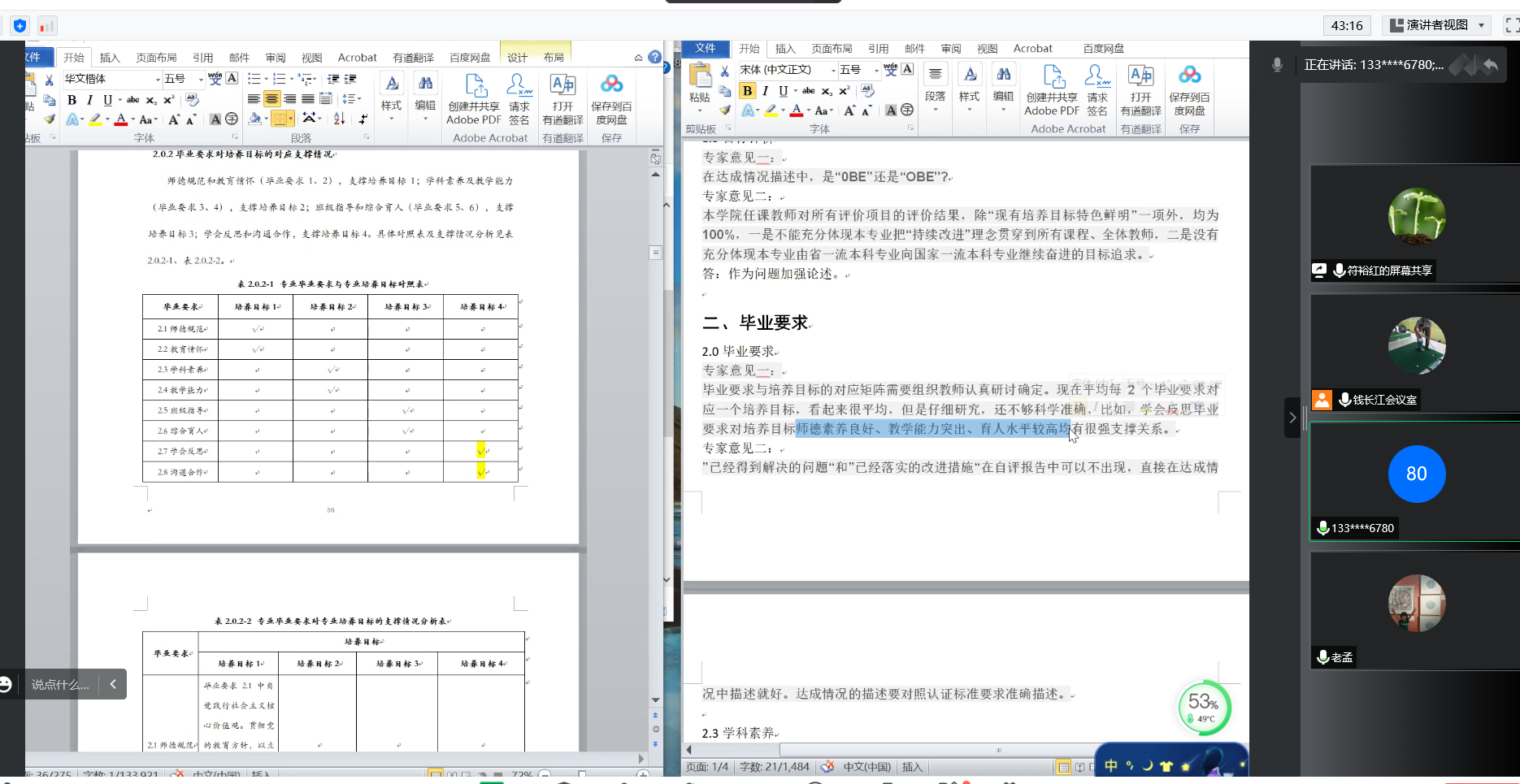1520x784 pixels.
Task: Toggle Bold in the right Word window
Action: 747,91
